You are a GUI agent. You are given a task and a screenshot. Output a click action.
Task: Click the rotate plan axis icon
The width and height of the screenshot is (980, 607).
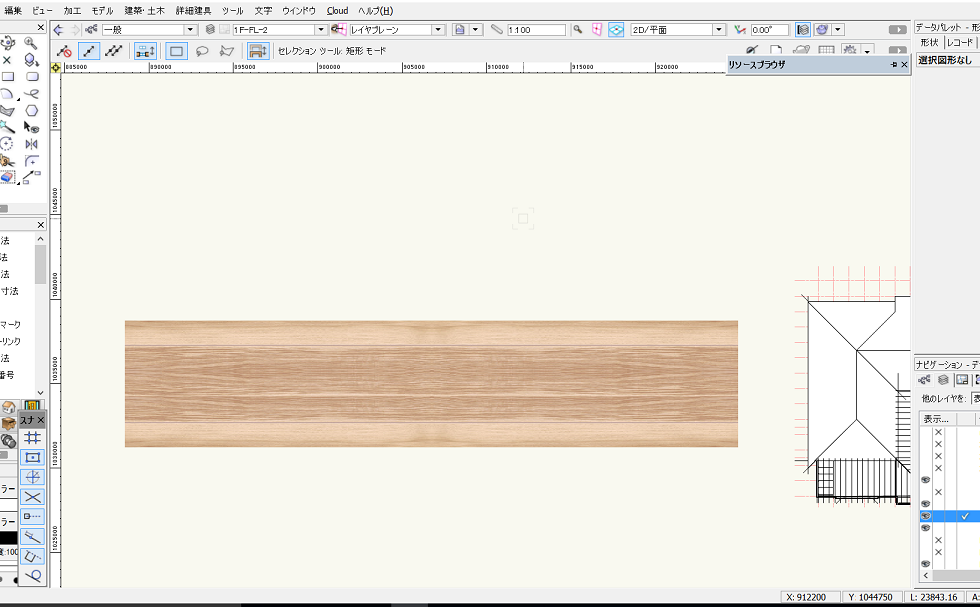point(740,29)
